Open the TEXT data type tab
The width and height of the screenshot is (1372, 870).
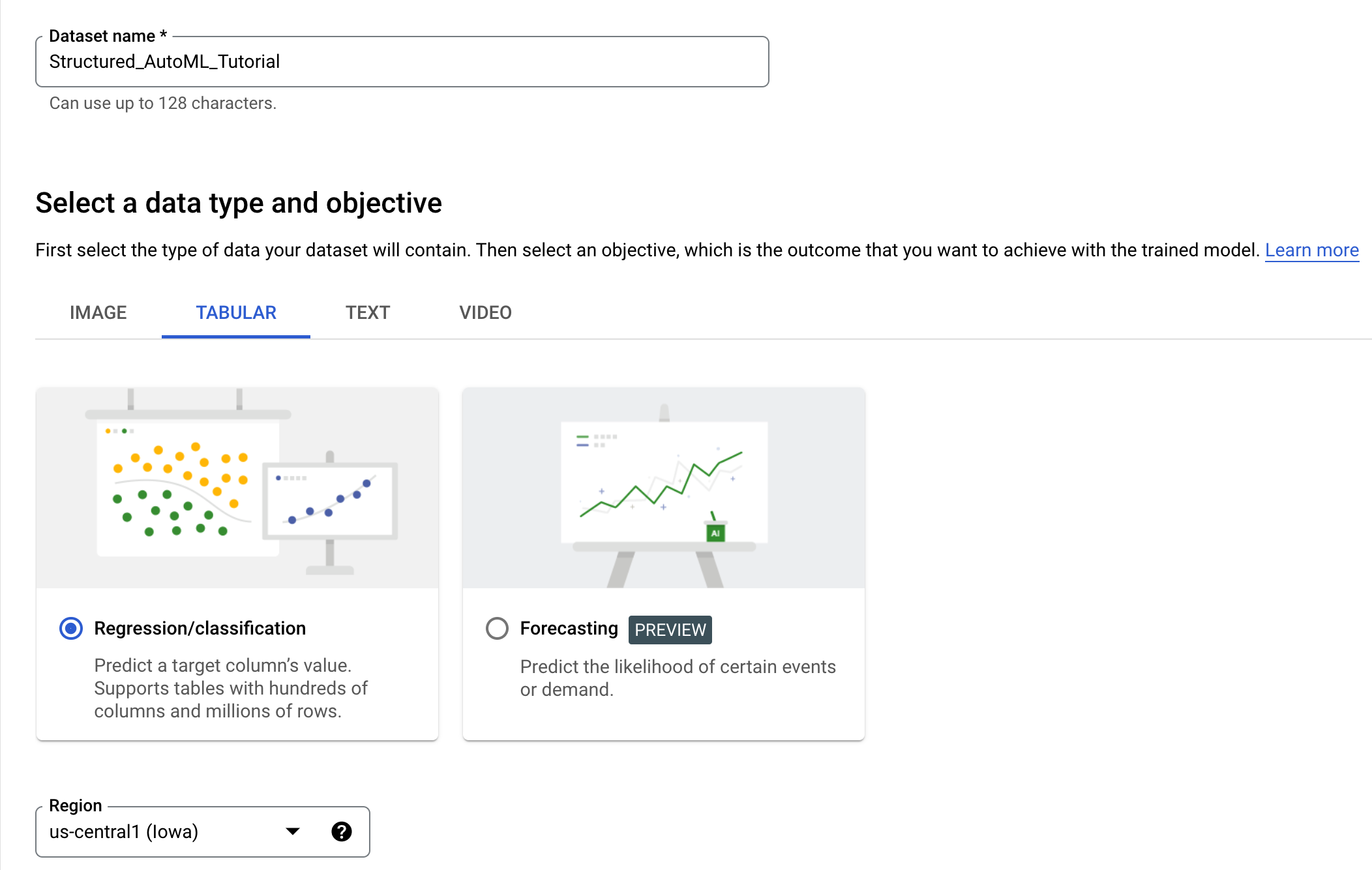pos(367,312)
